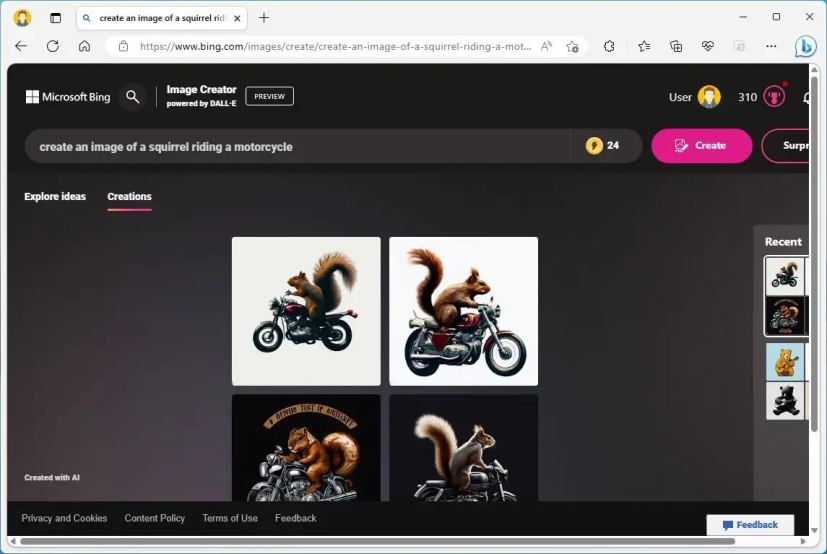
Task: Click the bing.com address bar URL
Action: [x=335, y=46]
